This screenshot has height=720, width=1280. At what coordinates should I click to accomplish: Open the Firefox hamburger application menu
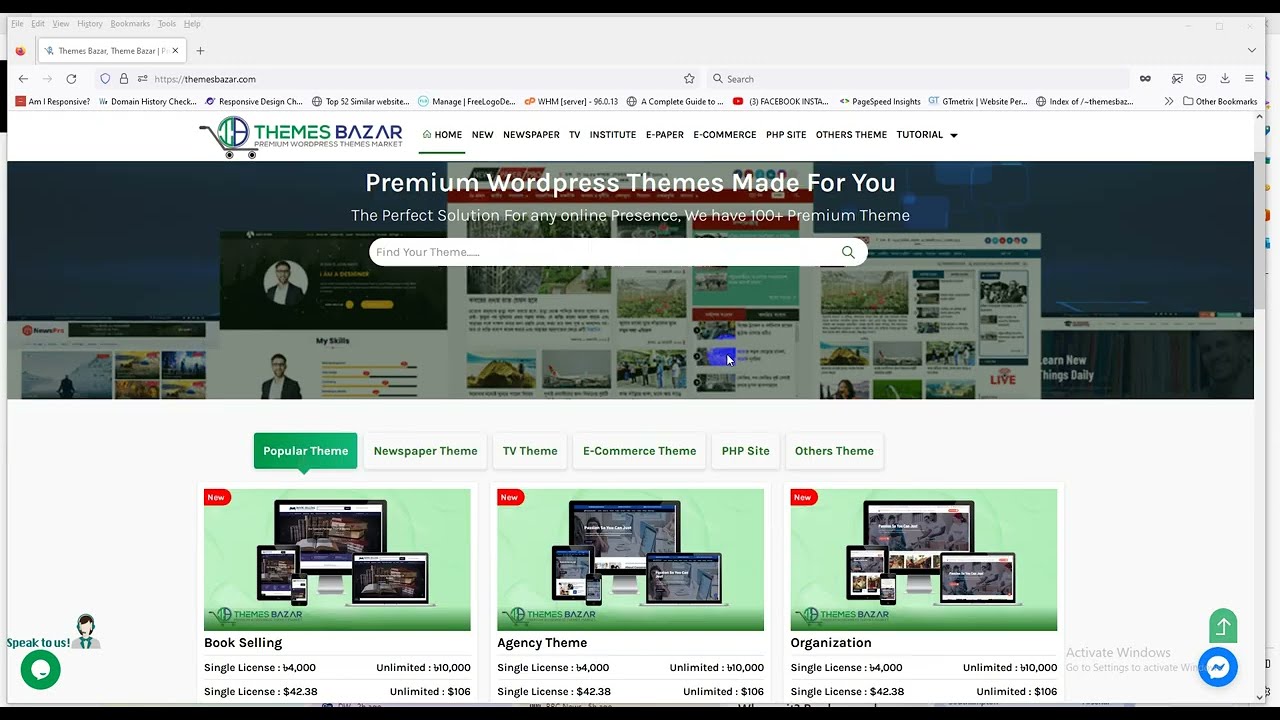tap(1249, 79)
